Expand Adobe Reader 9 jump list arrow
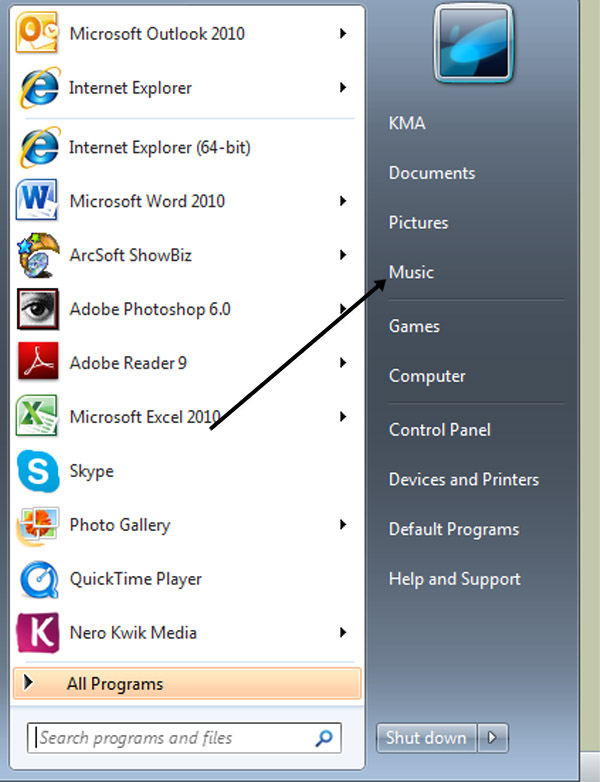600x782 pixels. click(x=343, y=363)
